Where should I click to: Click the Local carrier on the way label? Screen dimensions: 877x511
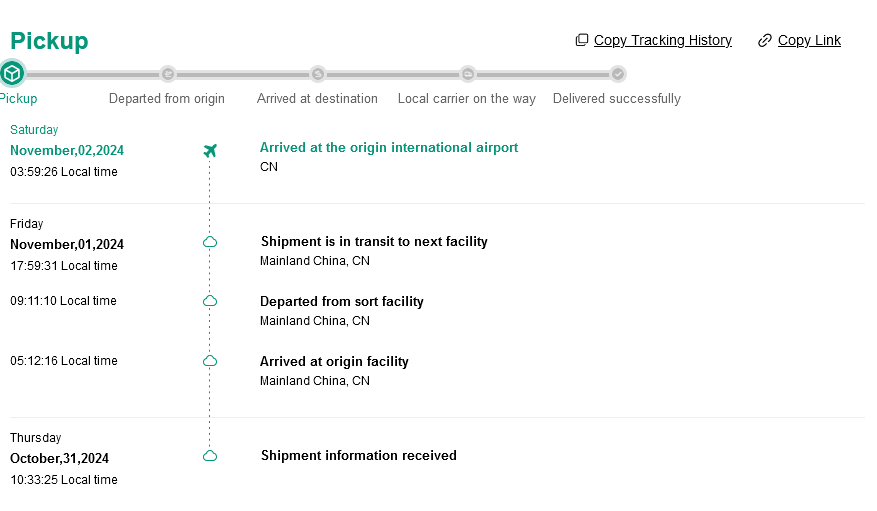click(467, 99)
